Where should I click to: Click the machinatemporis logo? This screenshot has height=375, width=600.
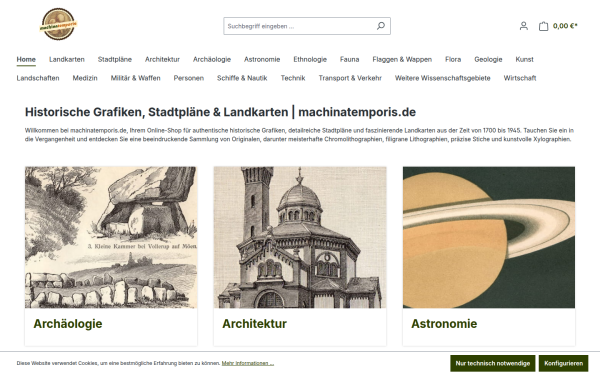pyautogui.click(x=58, y=24)
